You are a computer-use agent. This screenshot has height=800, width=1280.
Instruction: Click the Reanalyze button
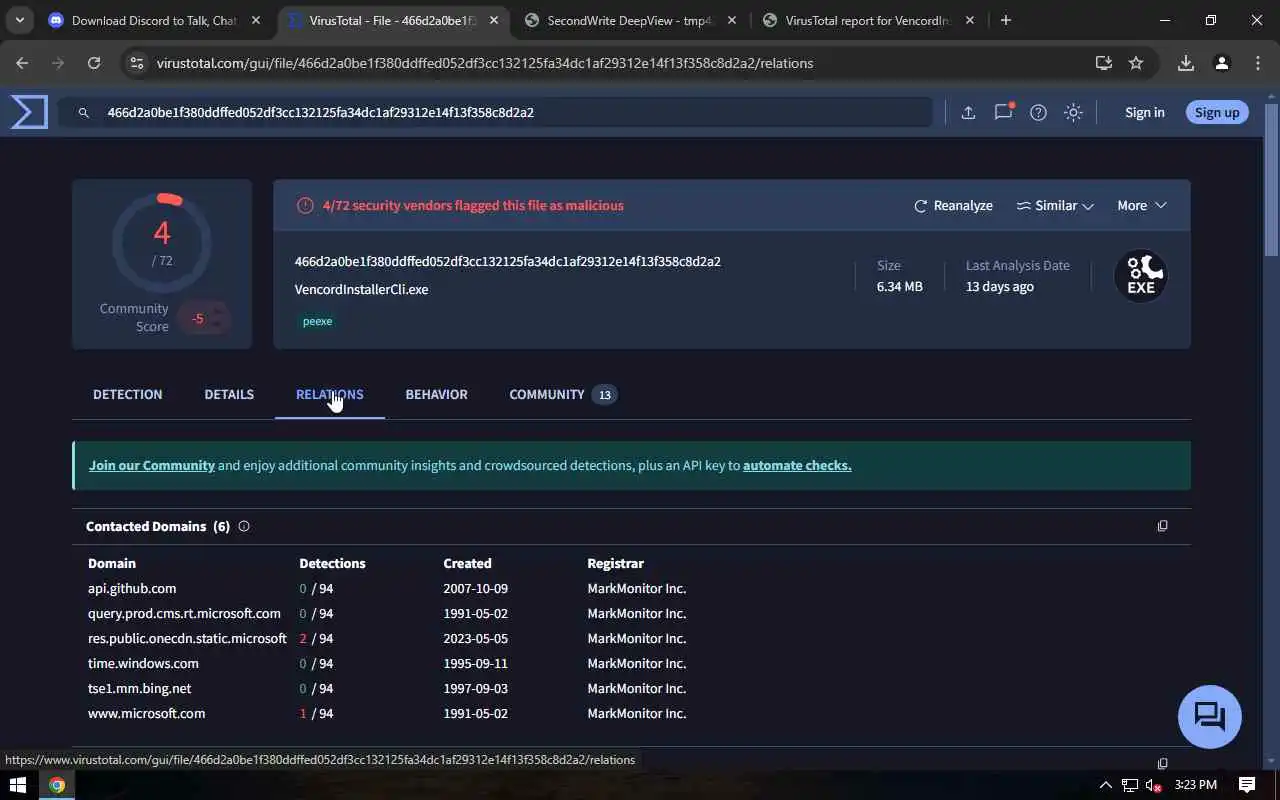point(953,205)
